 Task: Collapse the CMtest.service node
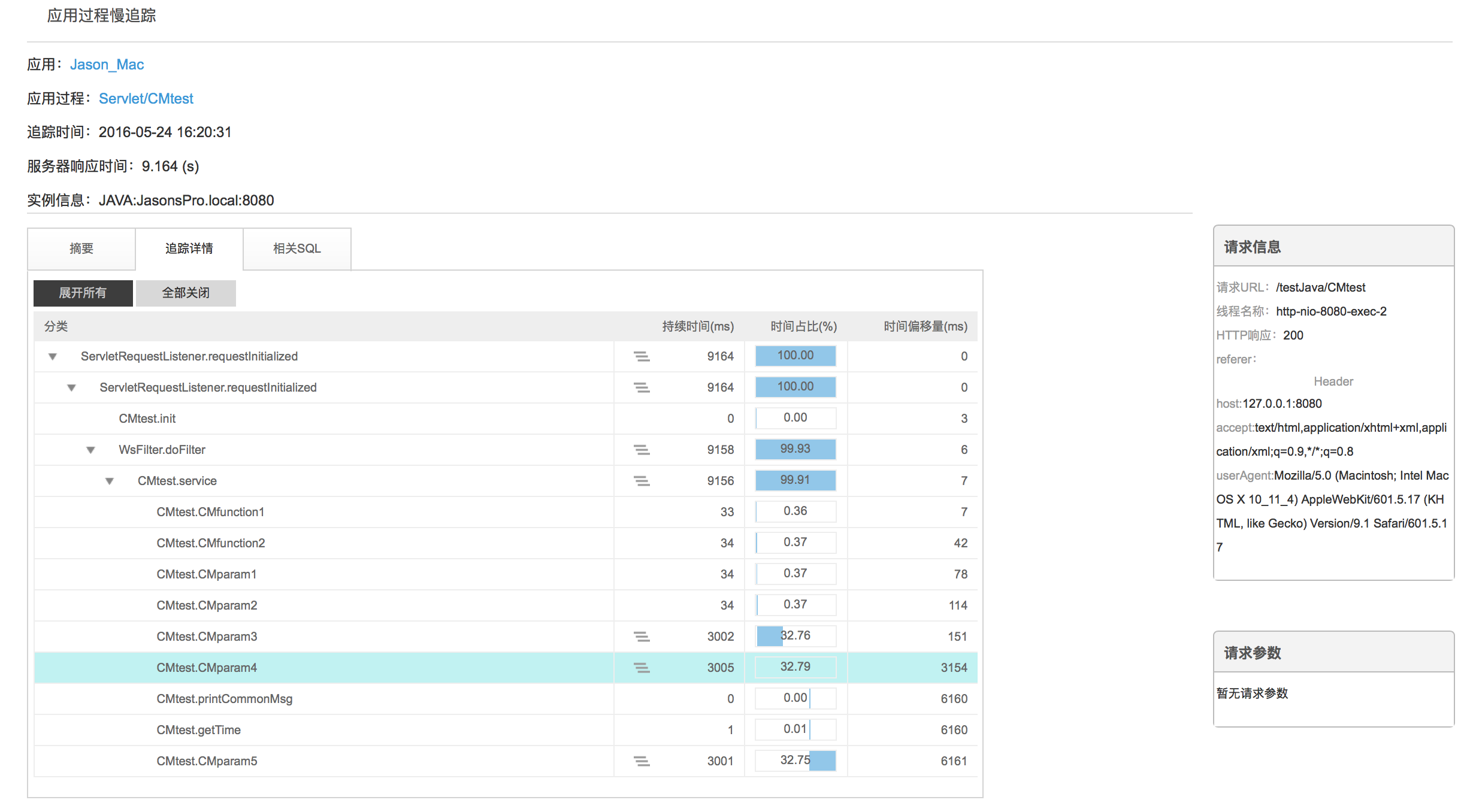[x=110, y=481]
